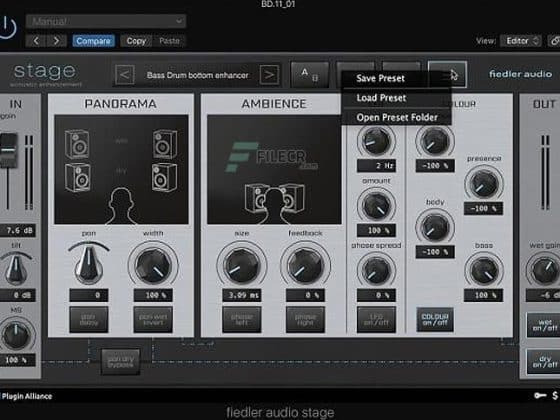
Task: Click the width knob
Action: 153,266
